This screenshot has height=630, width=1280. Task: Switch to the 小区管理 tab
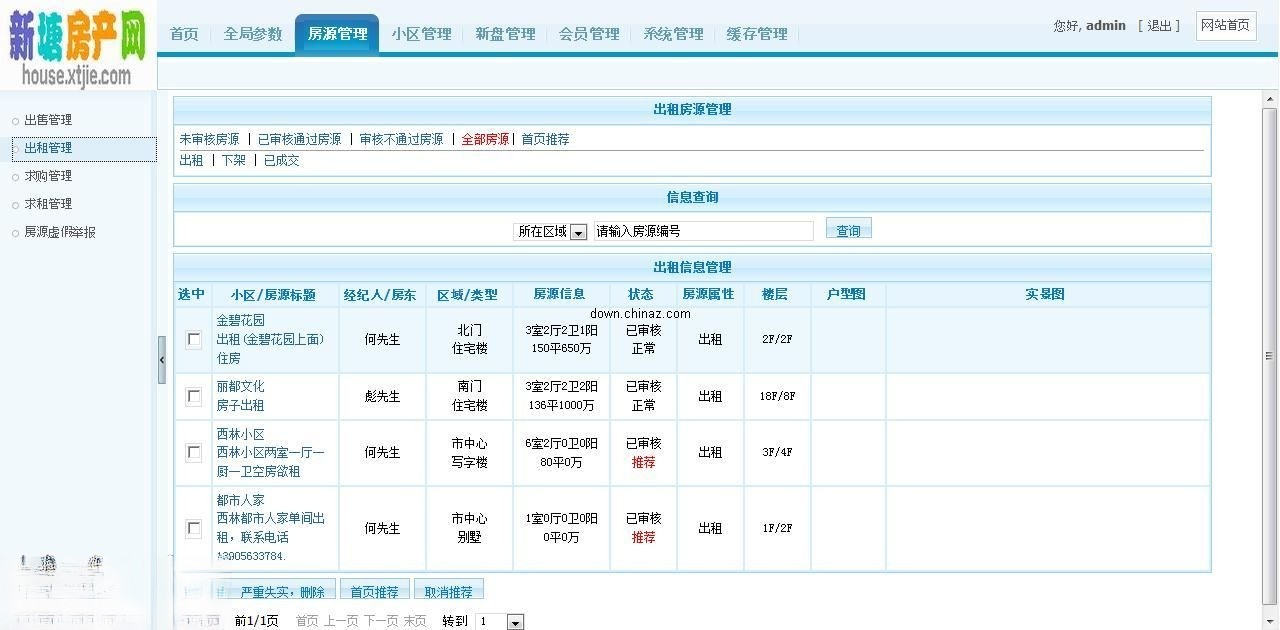(423, 33)
